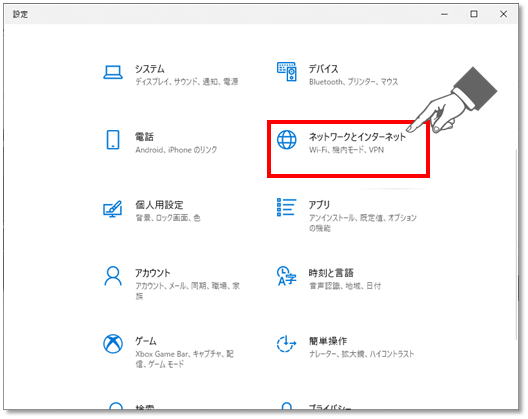This screenshot has height=419, width=528.
Task: Open ネットワークとインターネット title
Action: point(357,137)
